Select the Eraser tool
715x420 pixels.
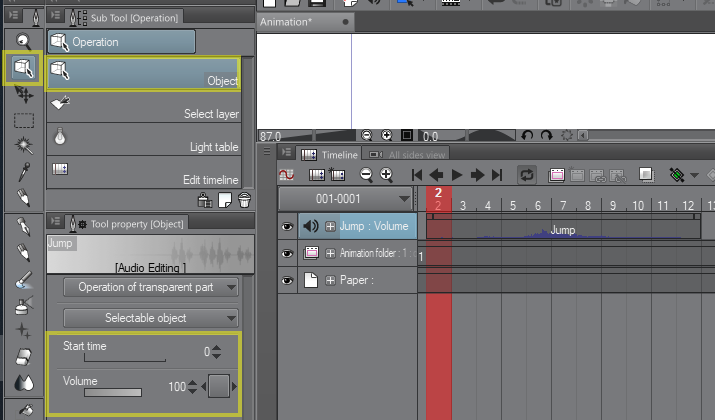tap(24, 357)
